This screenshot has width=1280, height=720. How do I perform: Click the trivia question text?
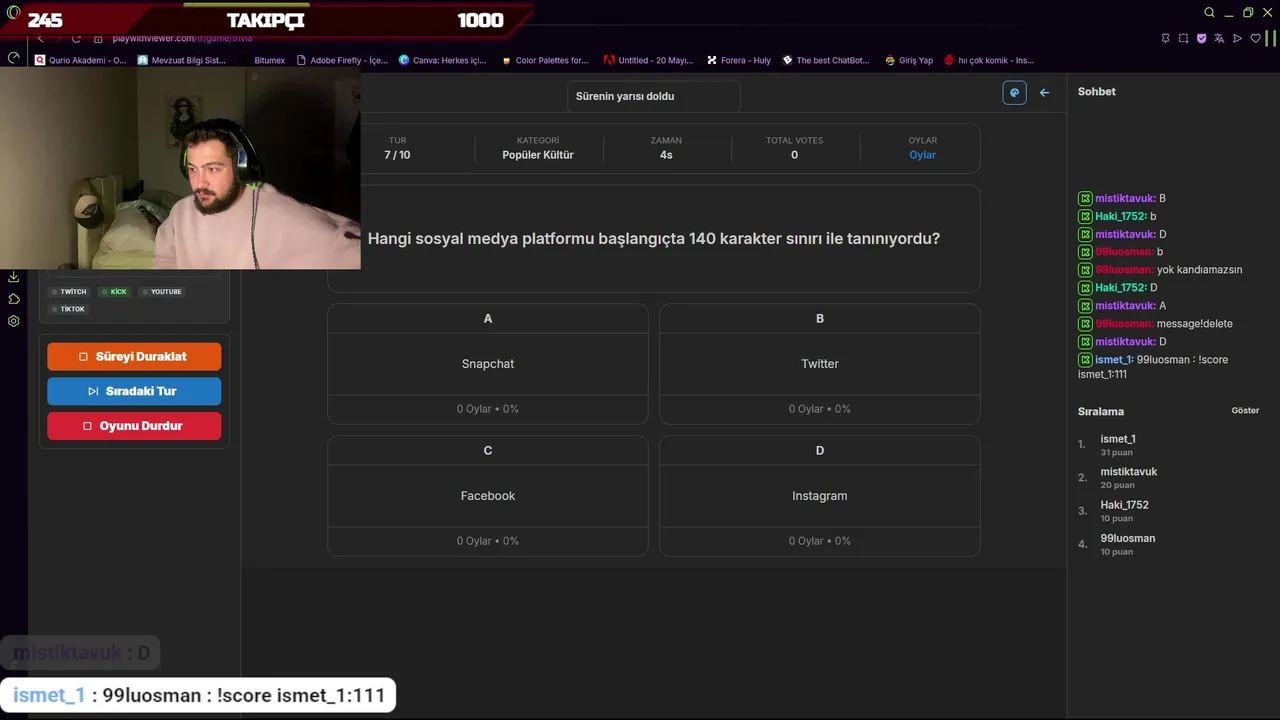[654, 239]
